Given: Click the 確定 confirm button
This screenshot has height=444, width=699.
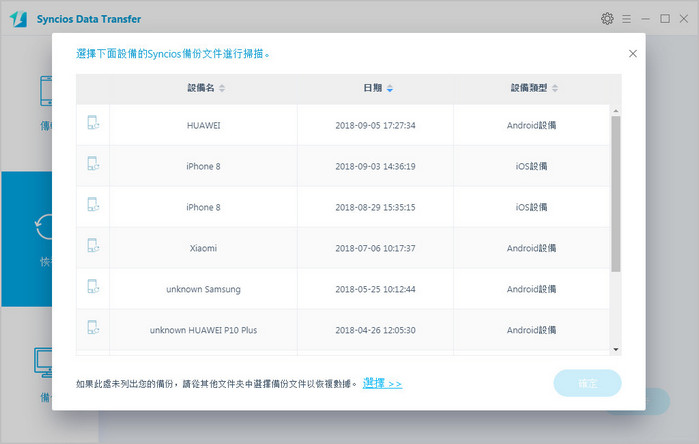Looking at the screenshot, I should tap(587, 383).
